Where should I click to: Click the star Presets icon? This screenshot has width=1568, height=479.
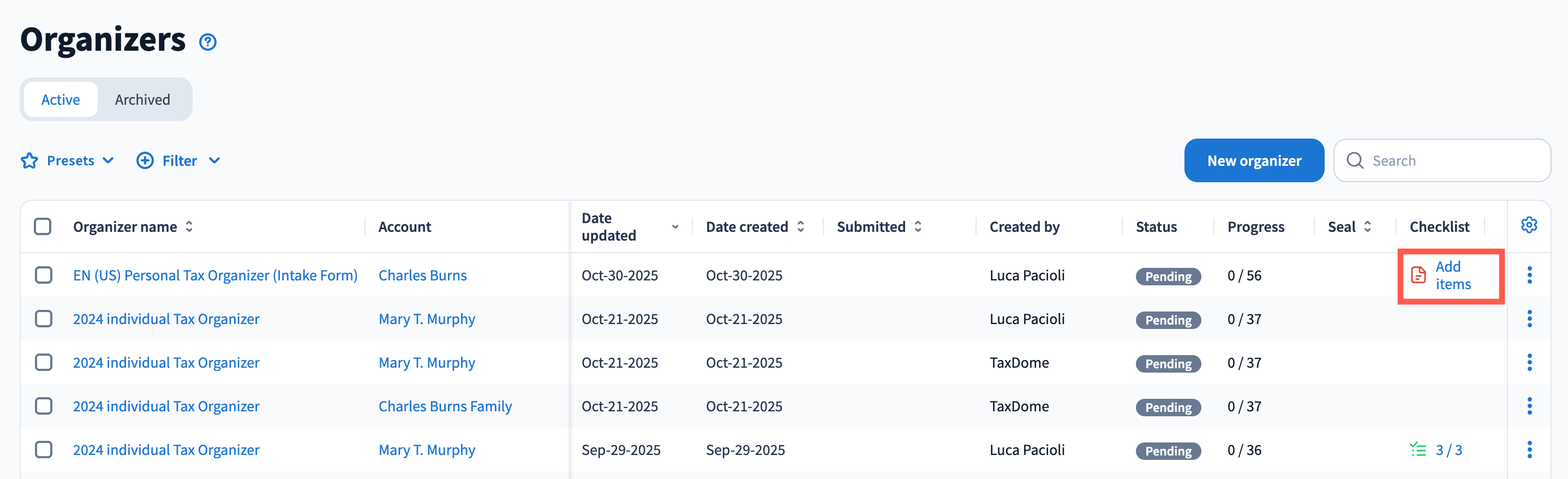pyautogui.click(x=29, y=161)
